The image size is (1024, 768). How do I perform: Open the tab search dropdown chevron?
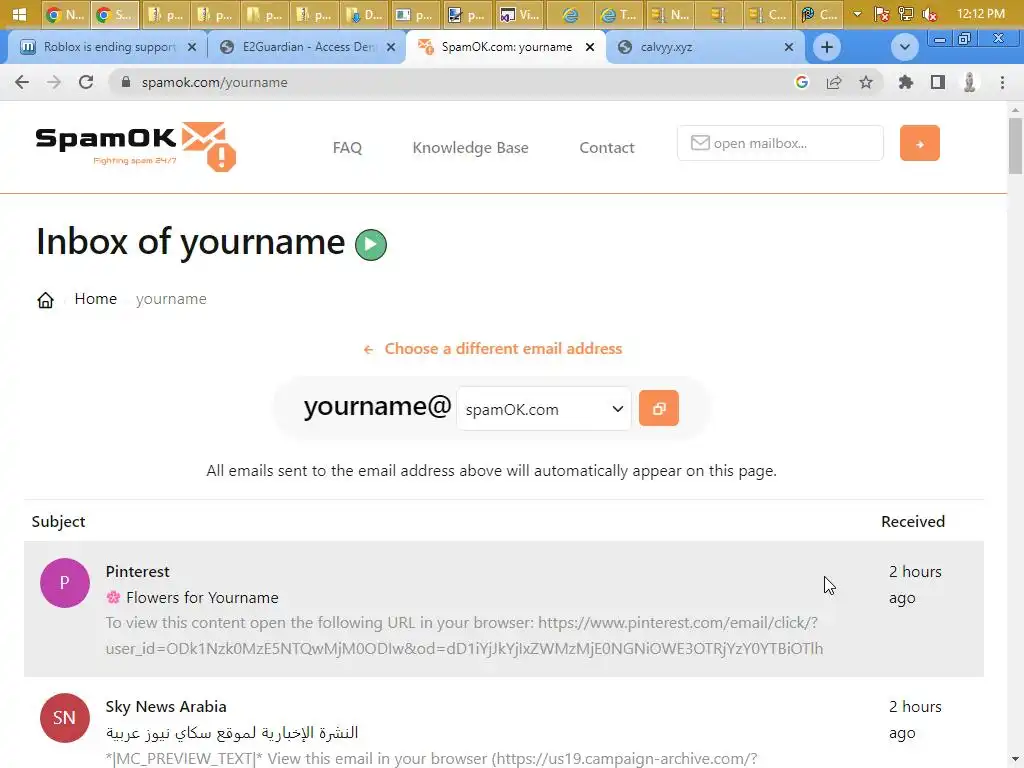pyautogui.click(x=904, y=47)
